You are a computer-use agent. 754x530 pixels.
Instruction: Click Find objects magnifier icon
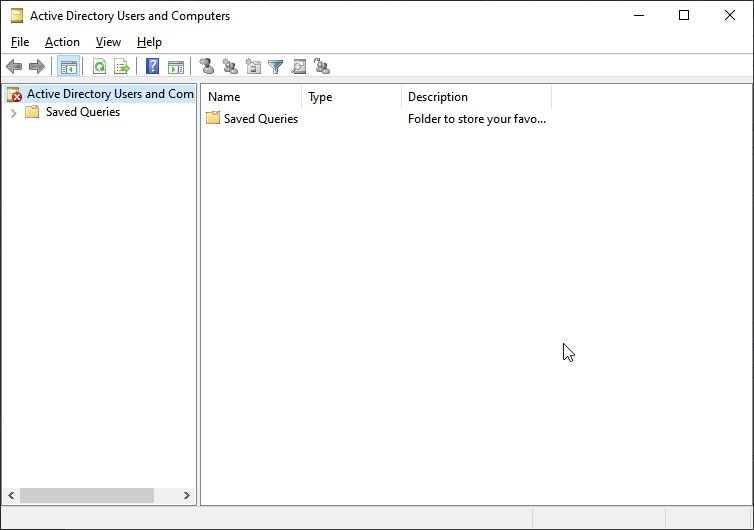pyautogui.click(x=299, y=66)
